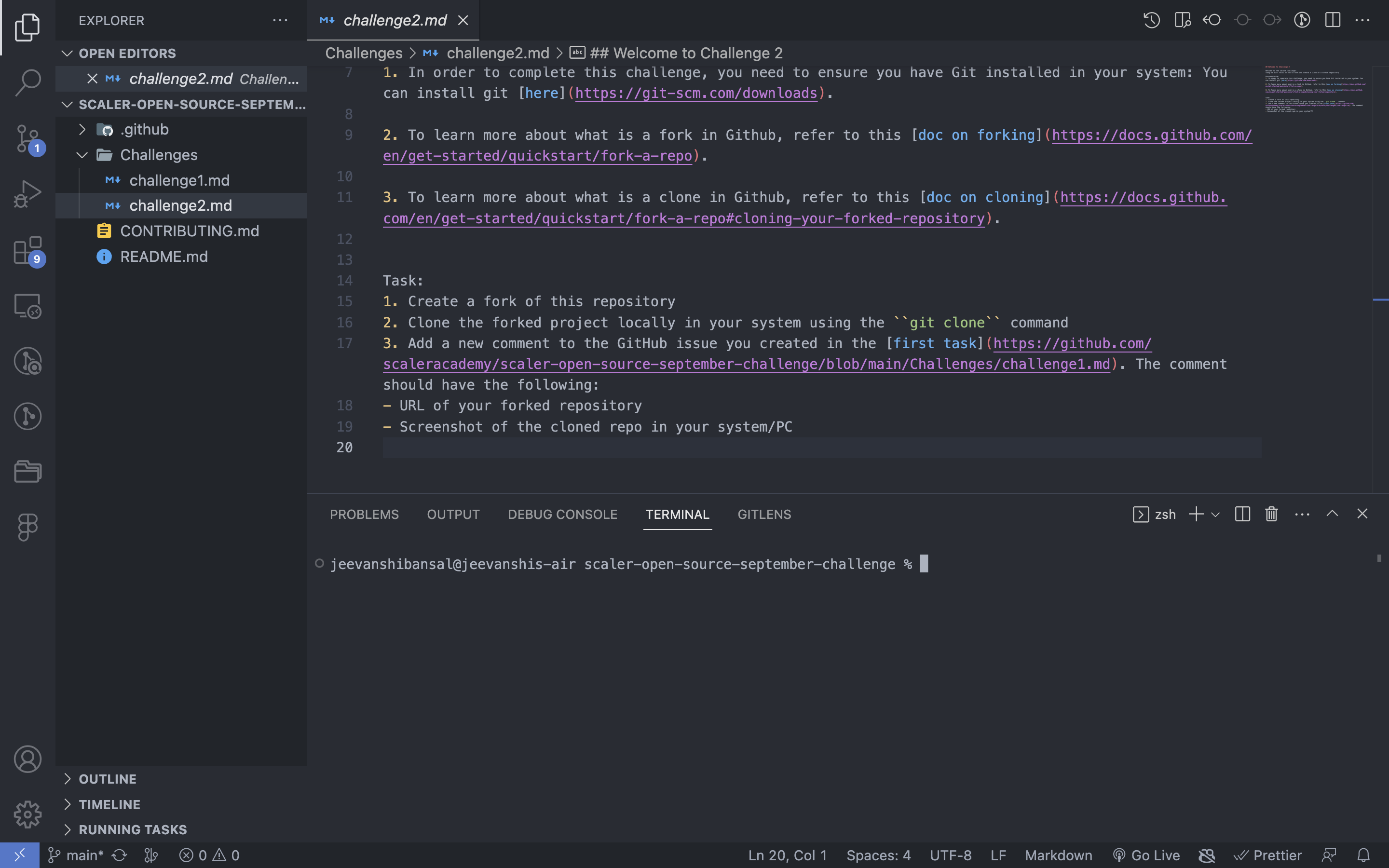Open the Run and Debug view

[x=27, y=193]
